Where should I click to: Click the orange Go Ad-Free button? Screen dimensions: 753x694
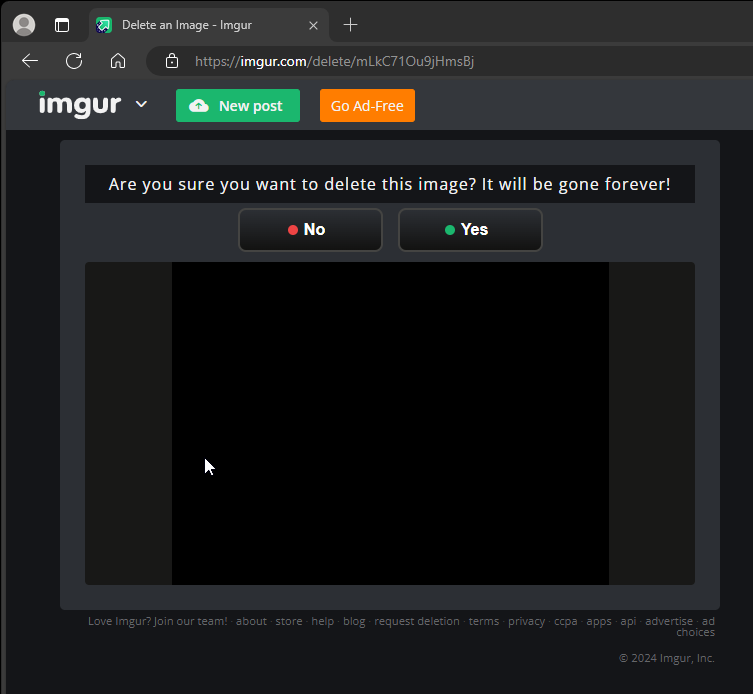pos(367,106)
